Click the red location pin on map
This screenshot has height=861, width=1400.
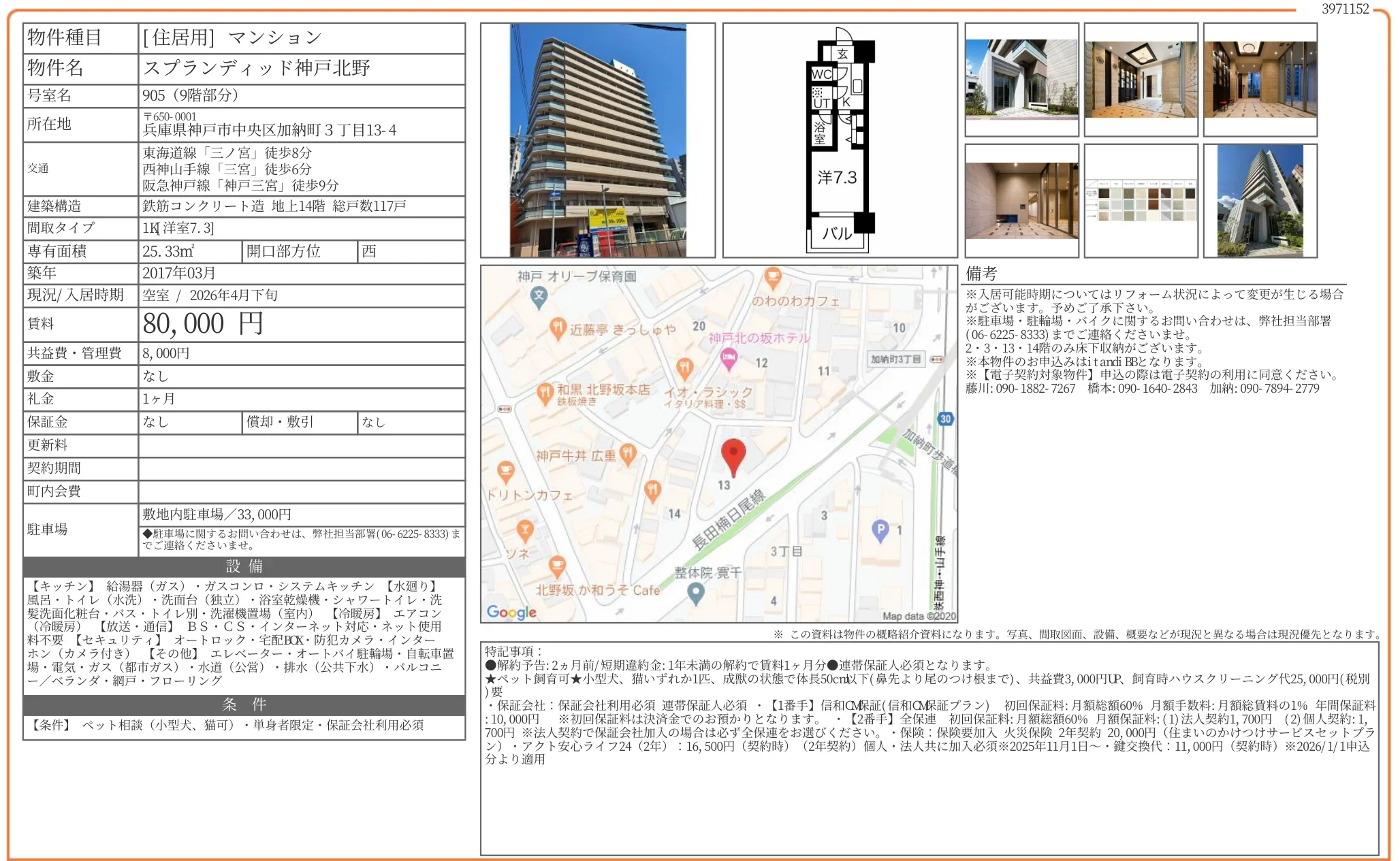coord(733,455)
